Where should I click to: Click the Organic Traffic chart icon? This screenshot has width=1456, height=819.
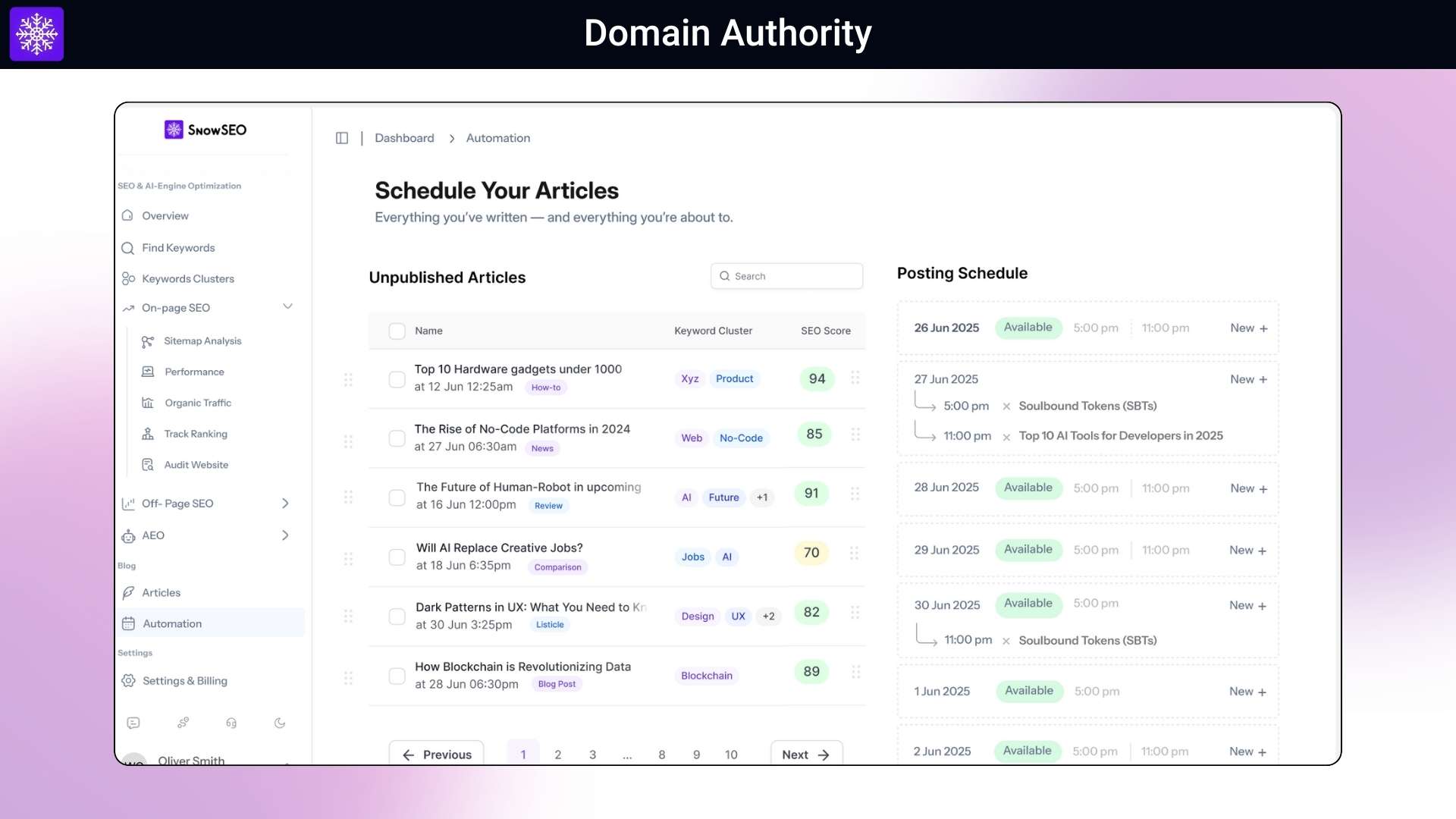148,403
